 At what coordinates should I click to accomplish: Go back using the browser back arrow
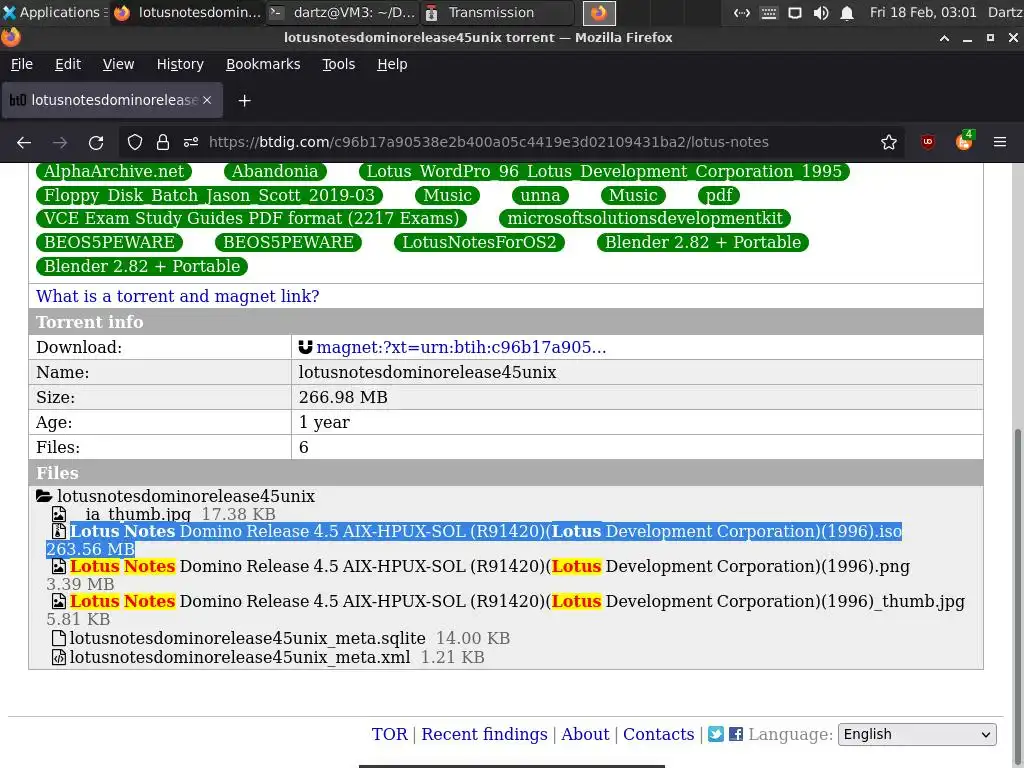(x=24, y=142)
